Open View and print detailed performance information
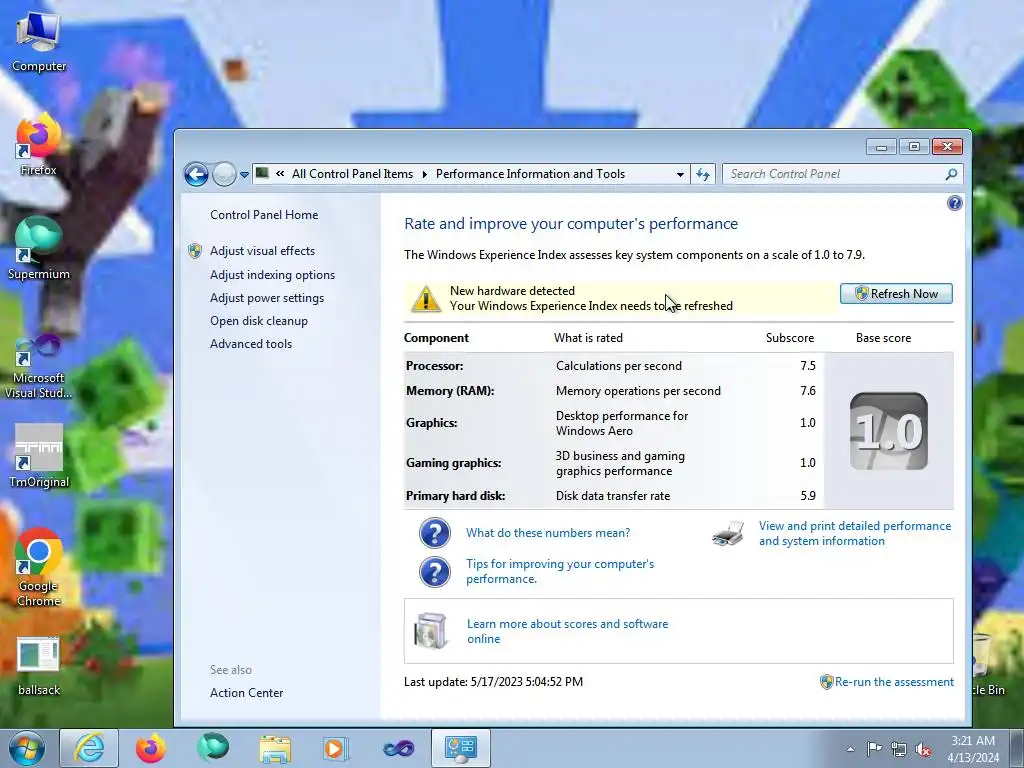The image size is (1024, 768). (x=855, y=534)
